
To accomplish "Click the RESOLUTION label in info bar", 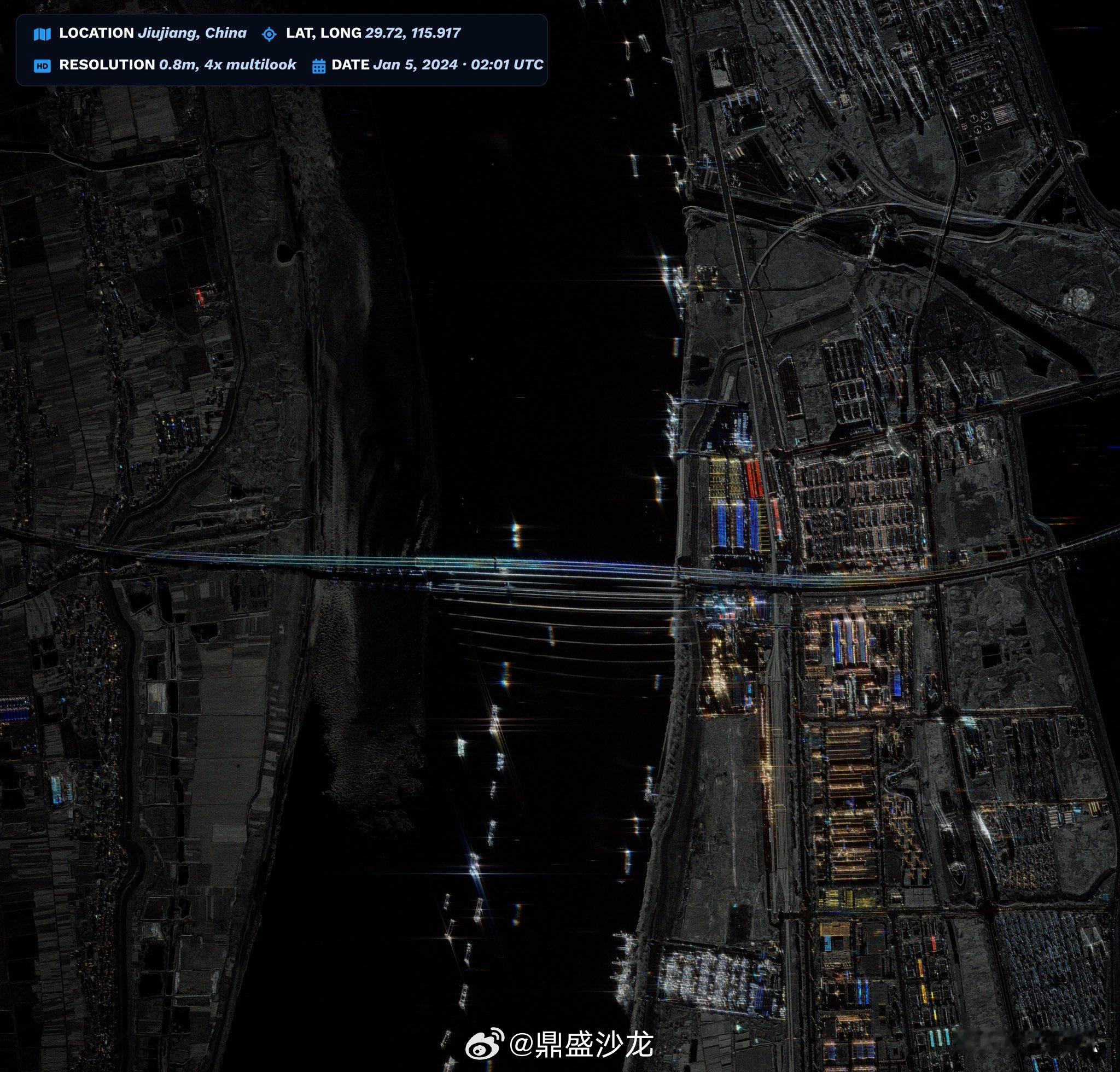I will [x=107, y=65].
